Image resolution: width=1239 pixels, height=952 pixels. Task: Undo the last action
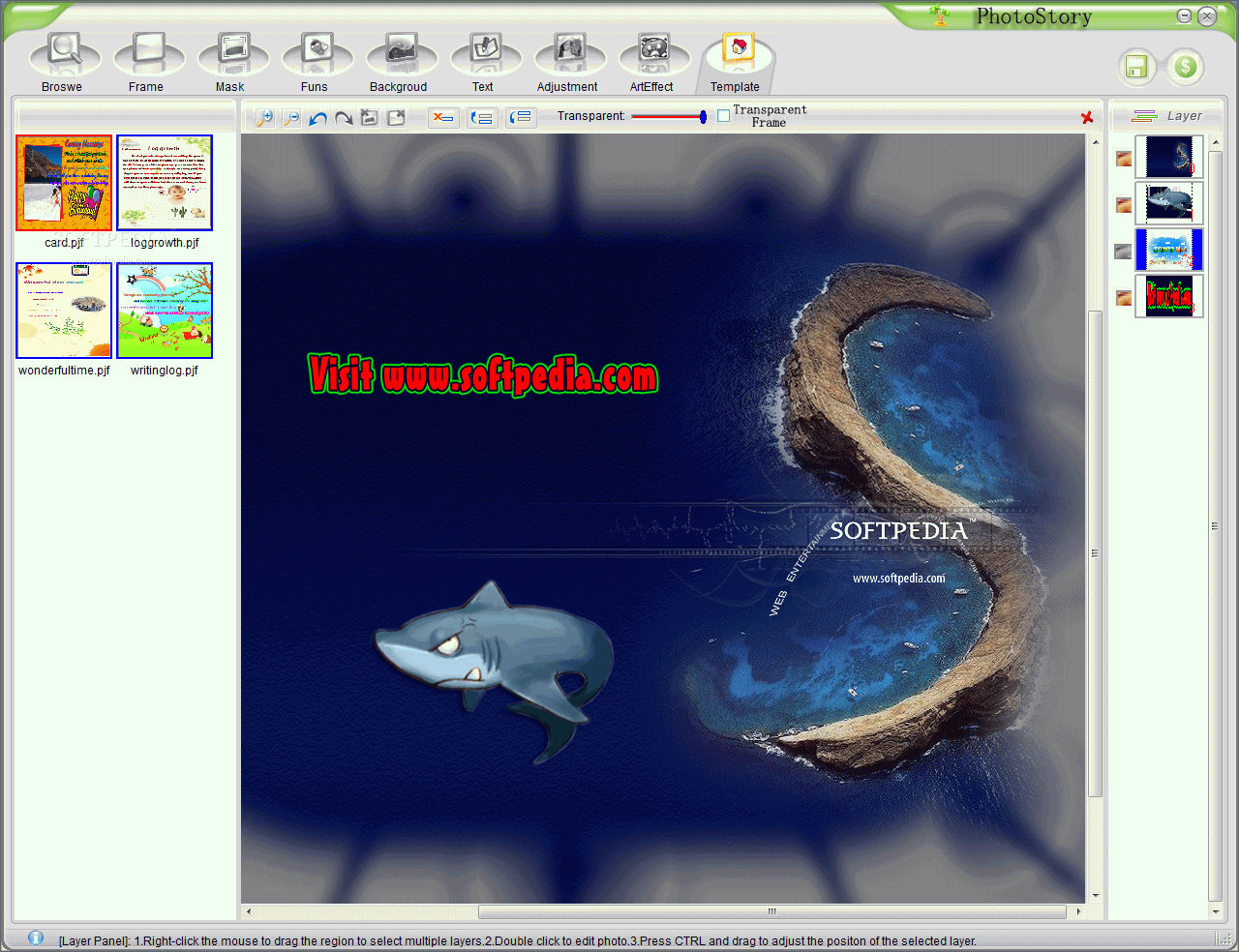317,118
